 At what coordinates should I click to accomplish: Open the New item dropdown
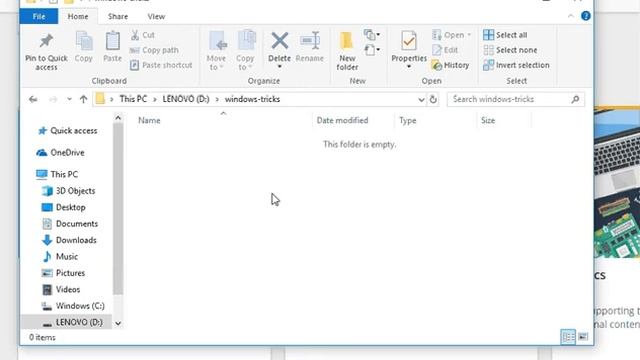(x=372, y=35)
